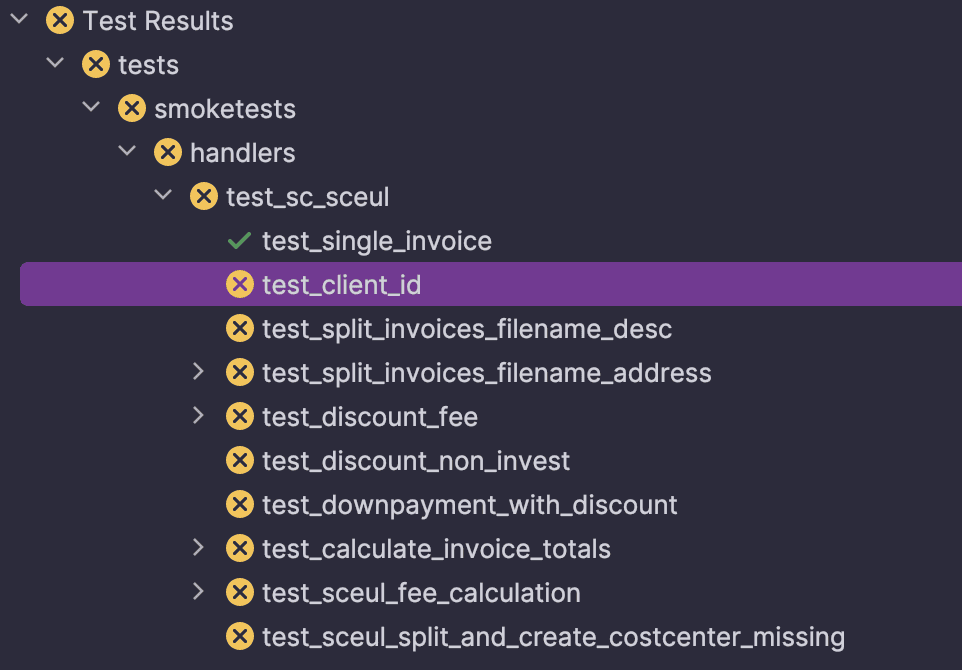The image size is (962, 670).
Task: Click the failed status icon beside test_client_id
Action: (240, 285)
